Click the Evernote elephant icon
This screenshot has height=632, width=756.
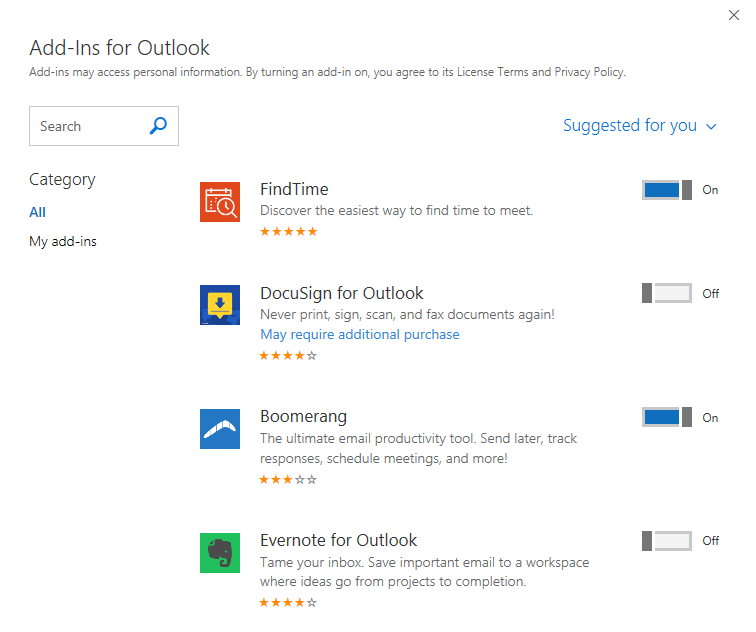point(220,553)
